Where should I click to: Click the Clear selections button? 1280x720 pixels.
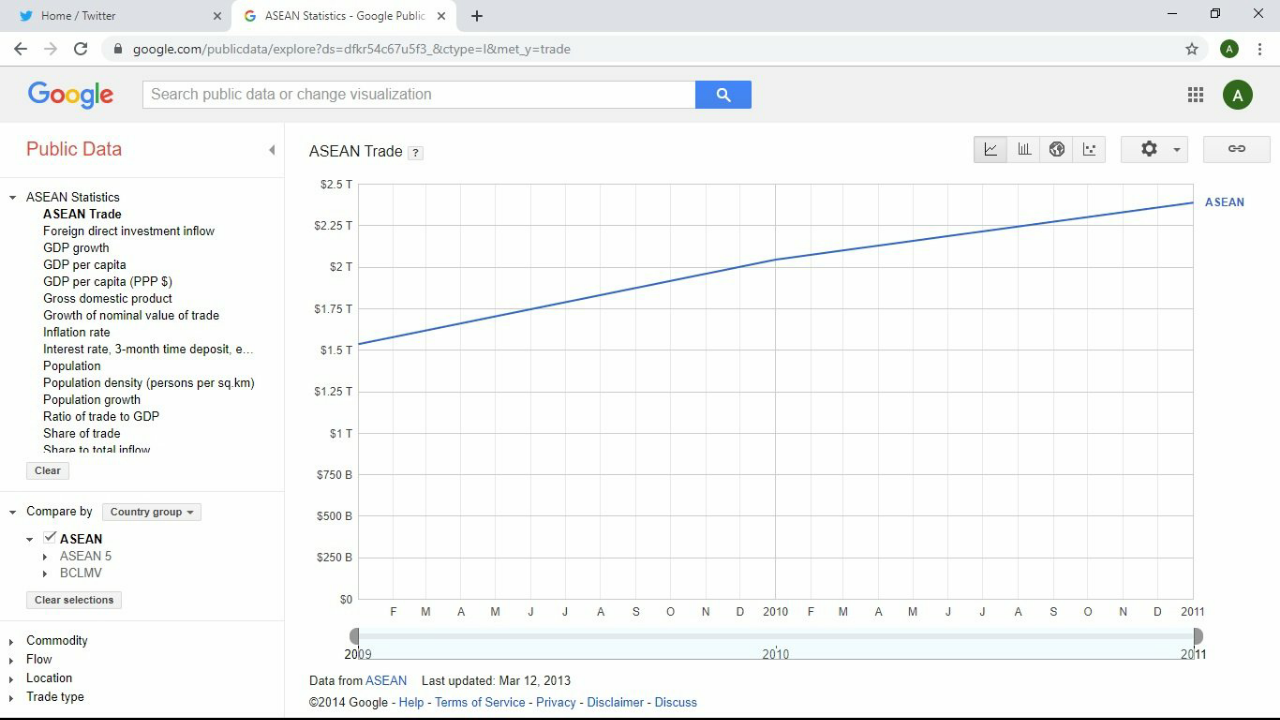tap(75, 600)
